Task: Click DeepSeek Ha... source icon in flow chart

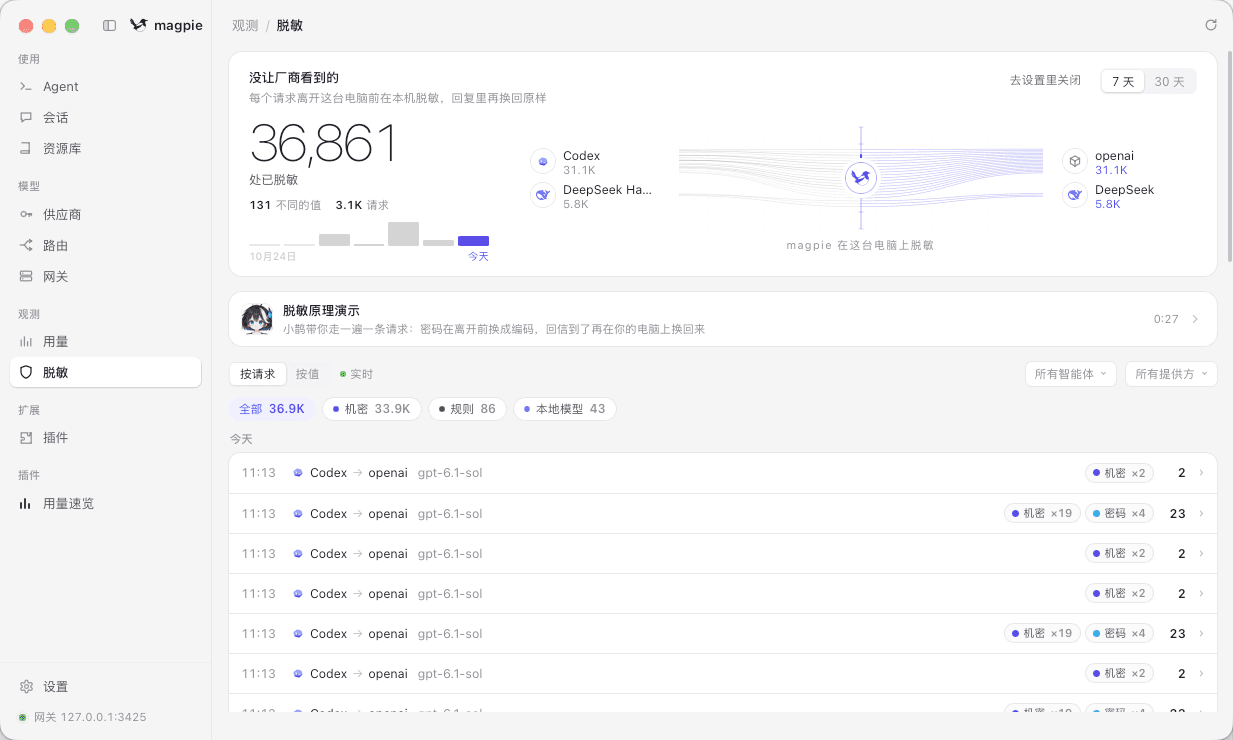Action: pyautogui.click(x=543, y=196)
